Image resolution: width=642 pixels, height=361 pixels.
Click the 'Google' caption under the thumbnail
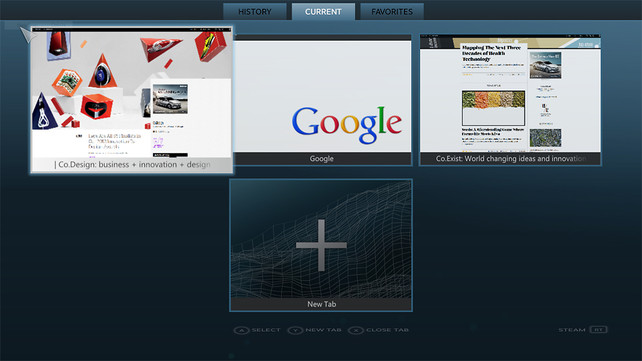[321, 159]
